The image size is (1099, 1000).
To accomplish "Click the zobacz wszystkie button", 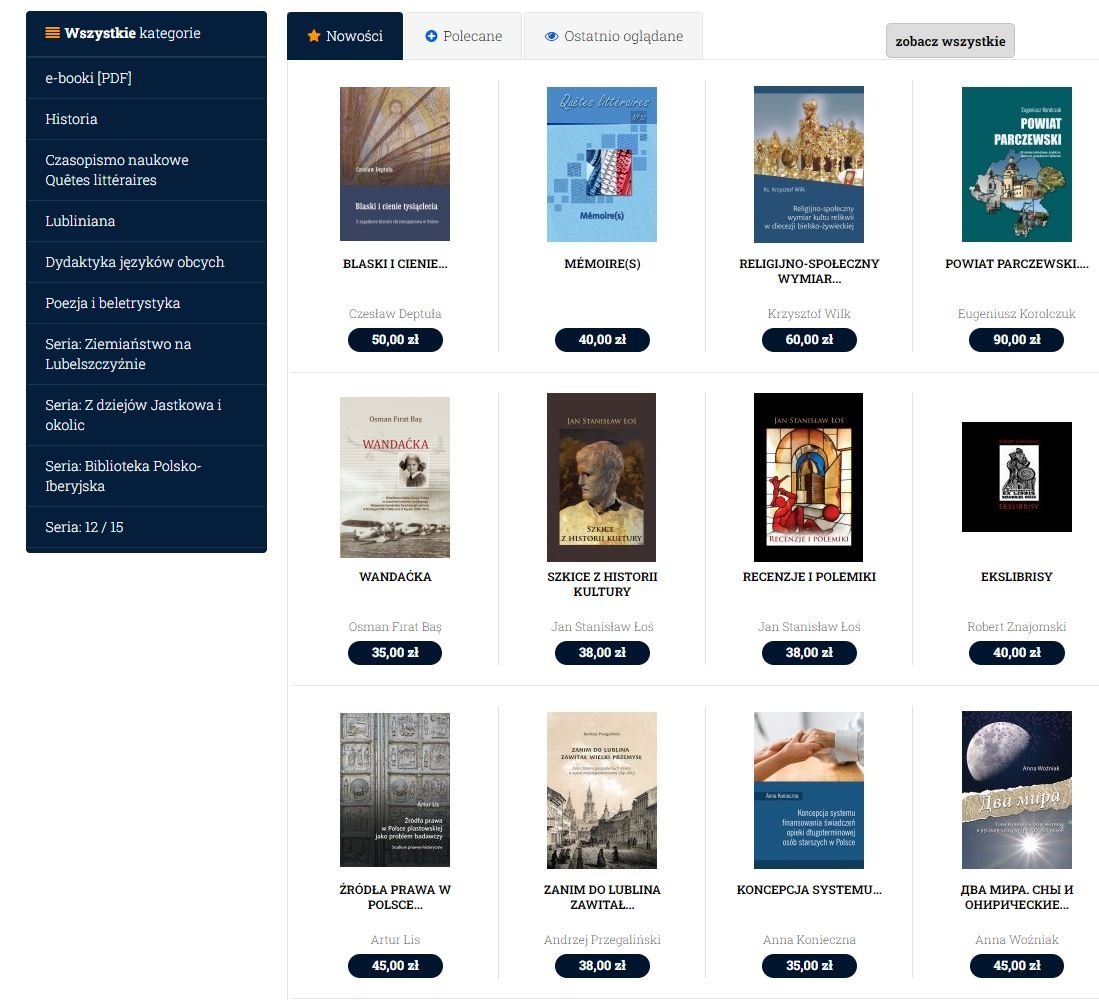I will pyautogui.click(x=950, y=41).
